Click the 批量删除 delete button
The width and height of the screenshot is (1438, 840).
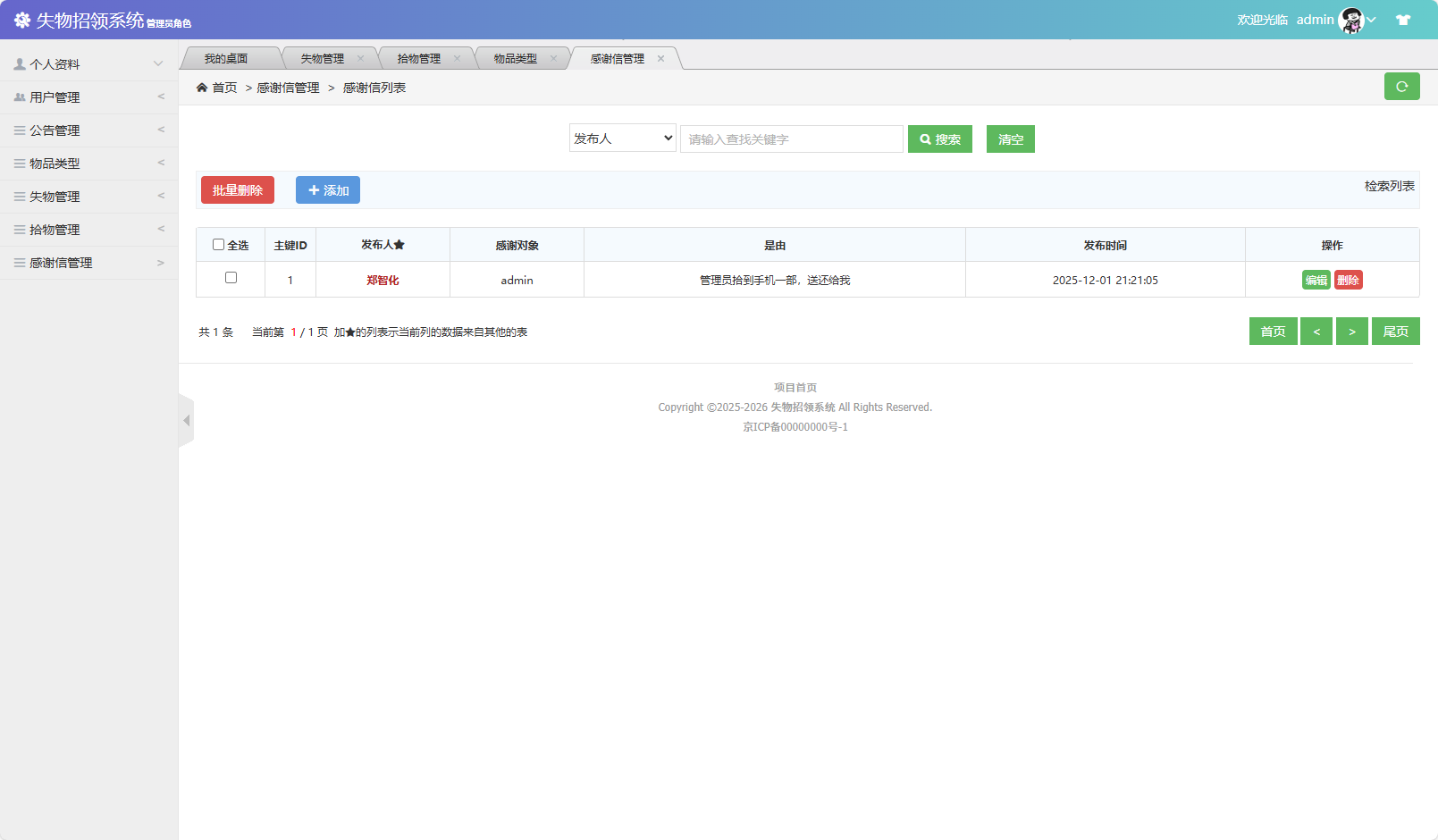[x=237, y=189]
